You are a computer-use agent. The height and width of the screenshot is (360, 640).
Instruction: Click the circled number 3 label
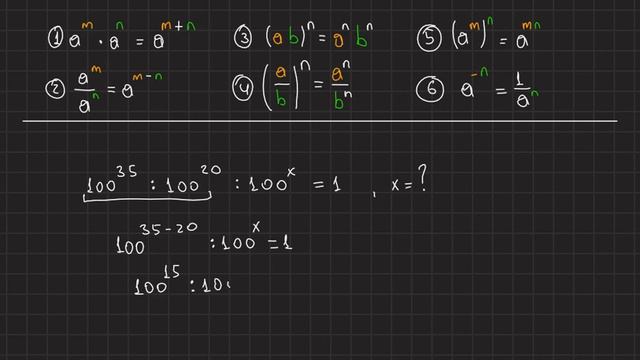tap(243, 38)
